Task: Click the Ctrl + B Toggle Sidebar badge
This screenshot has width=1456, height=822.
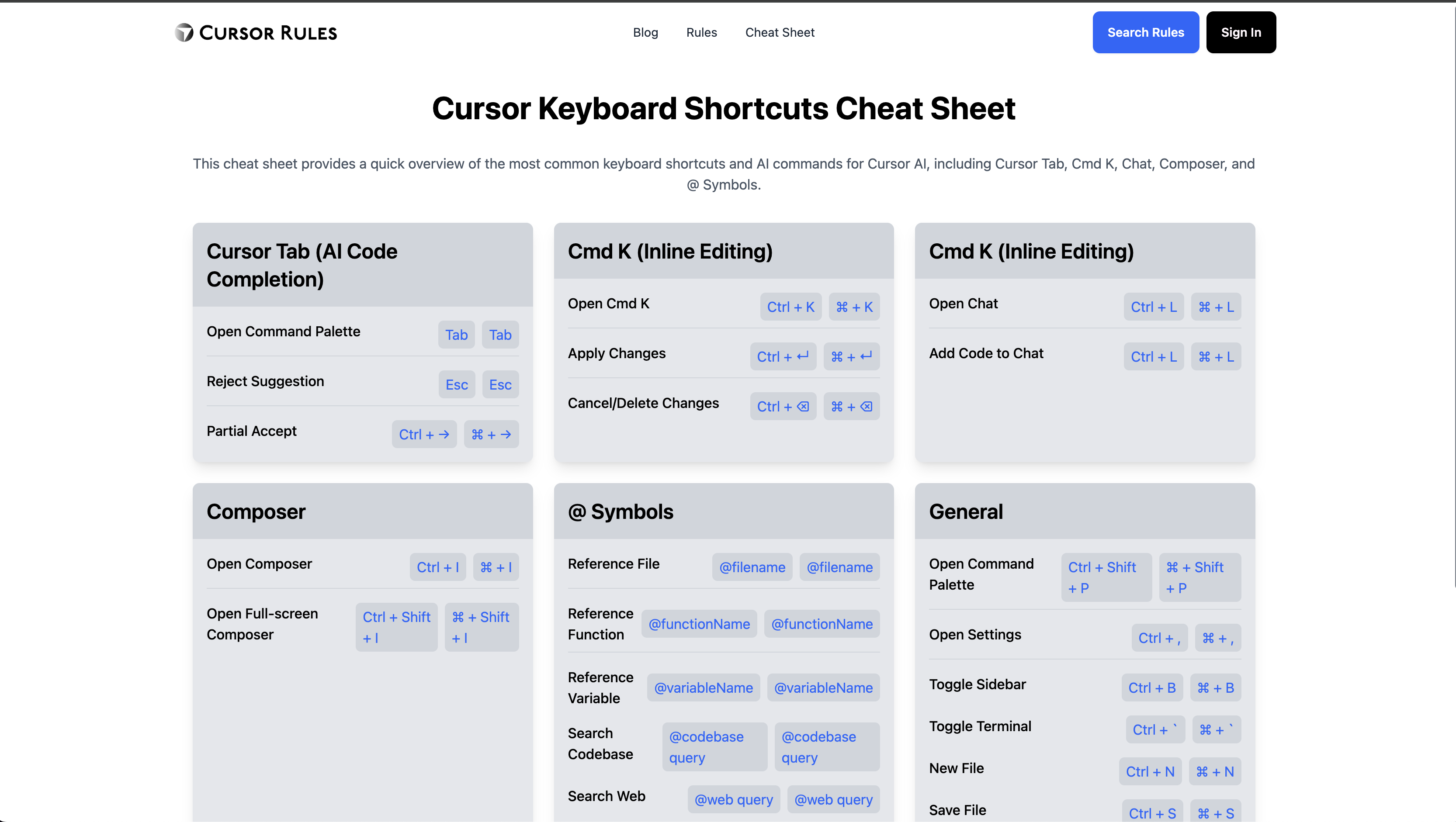Action: pyautogui.click(x=1151, y=687)
